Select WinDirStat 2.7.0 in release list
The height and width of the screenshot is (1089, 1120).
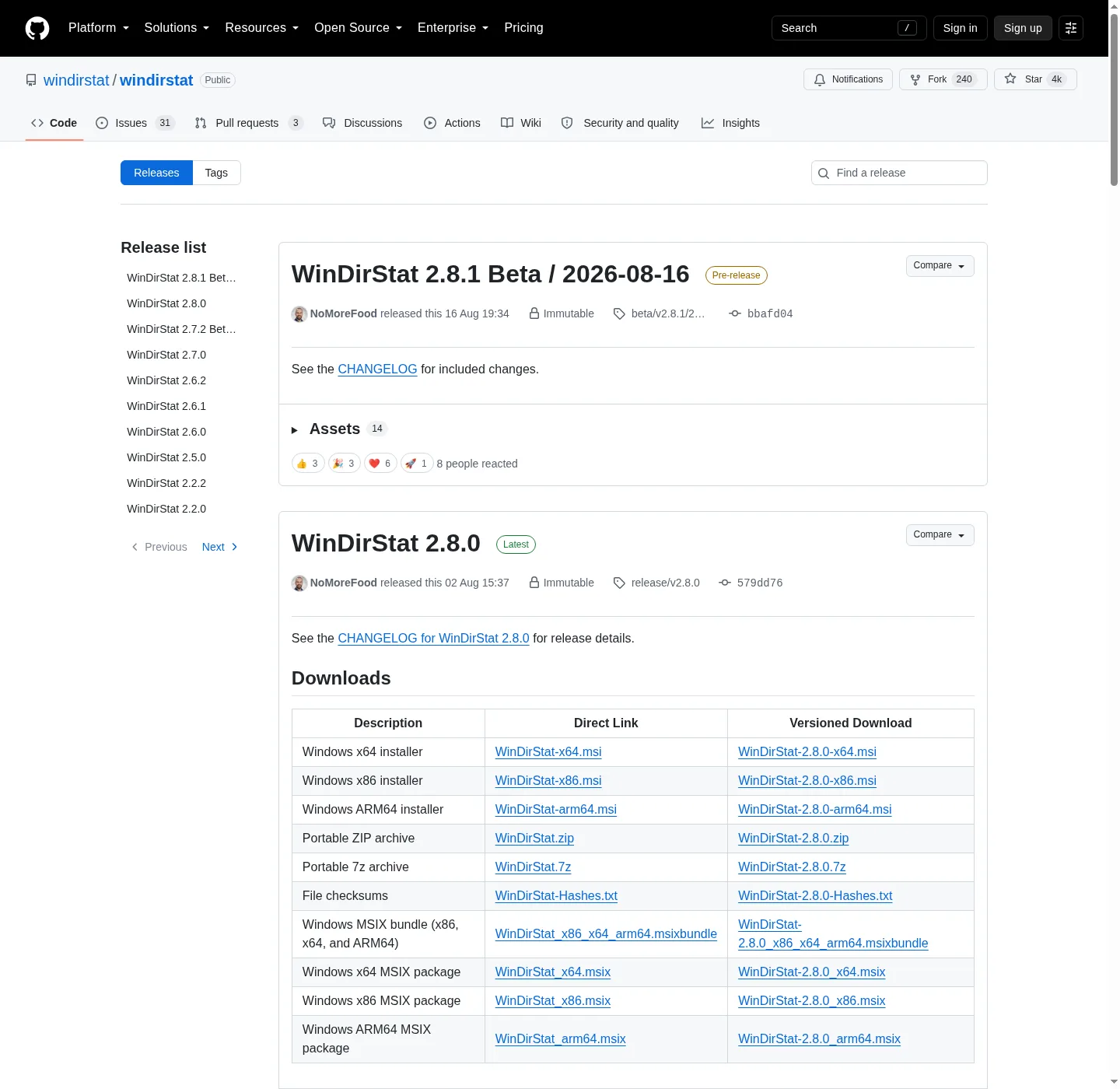pos(166,355)
